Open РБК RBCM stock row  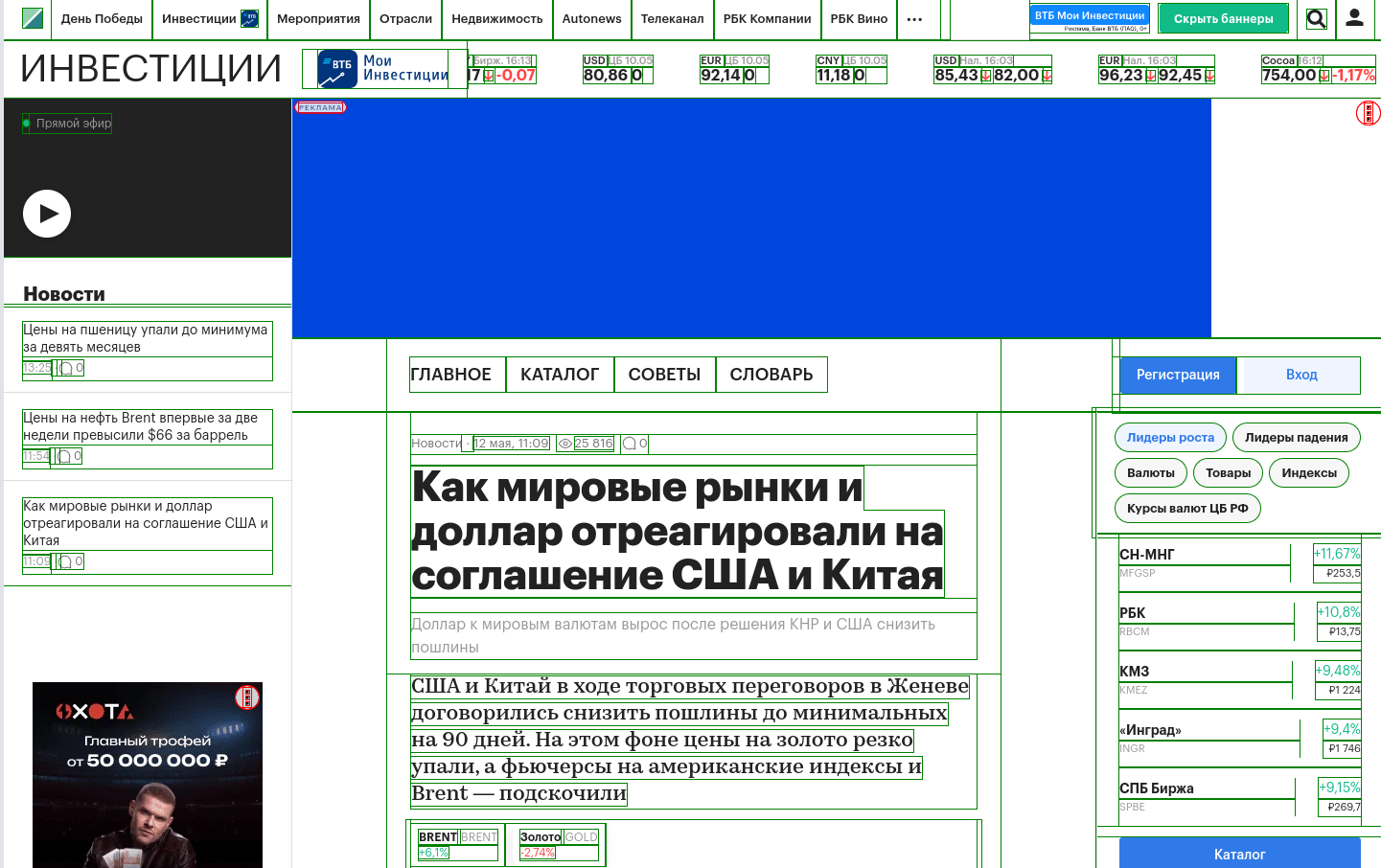pos(1240,622)
